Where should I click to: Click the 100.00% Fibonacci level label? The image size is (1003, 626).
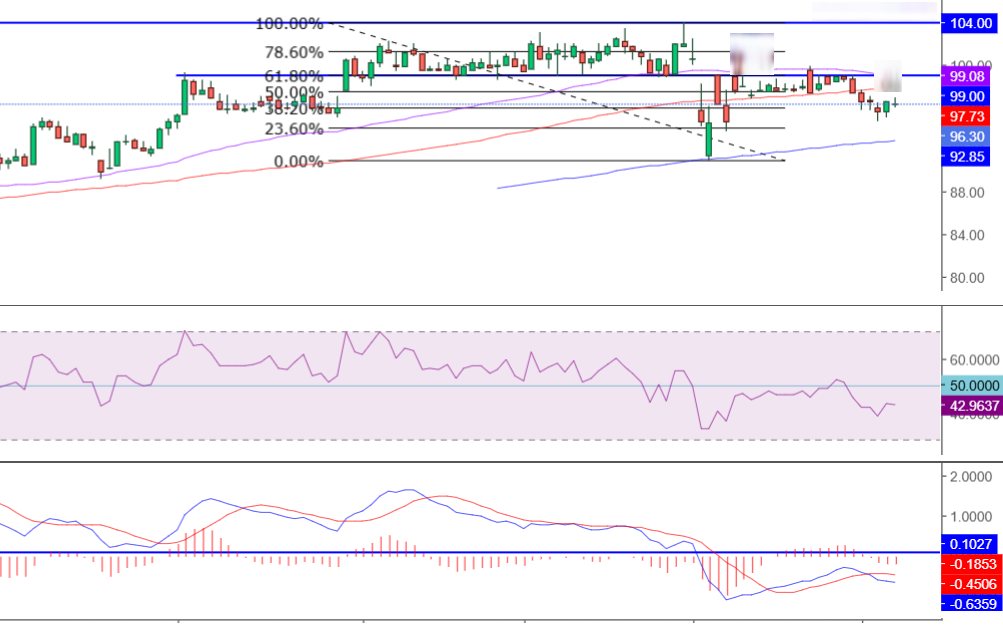coord(289,23)
